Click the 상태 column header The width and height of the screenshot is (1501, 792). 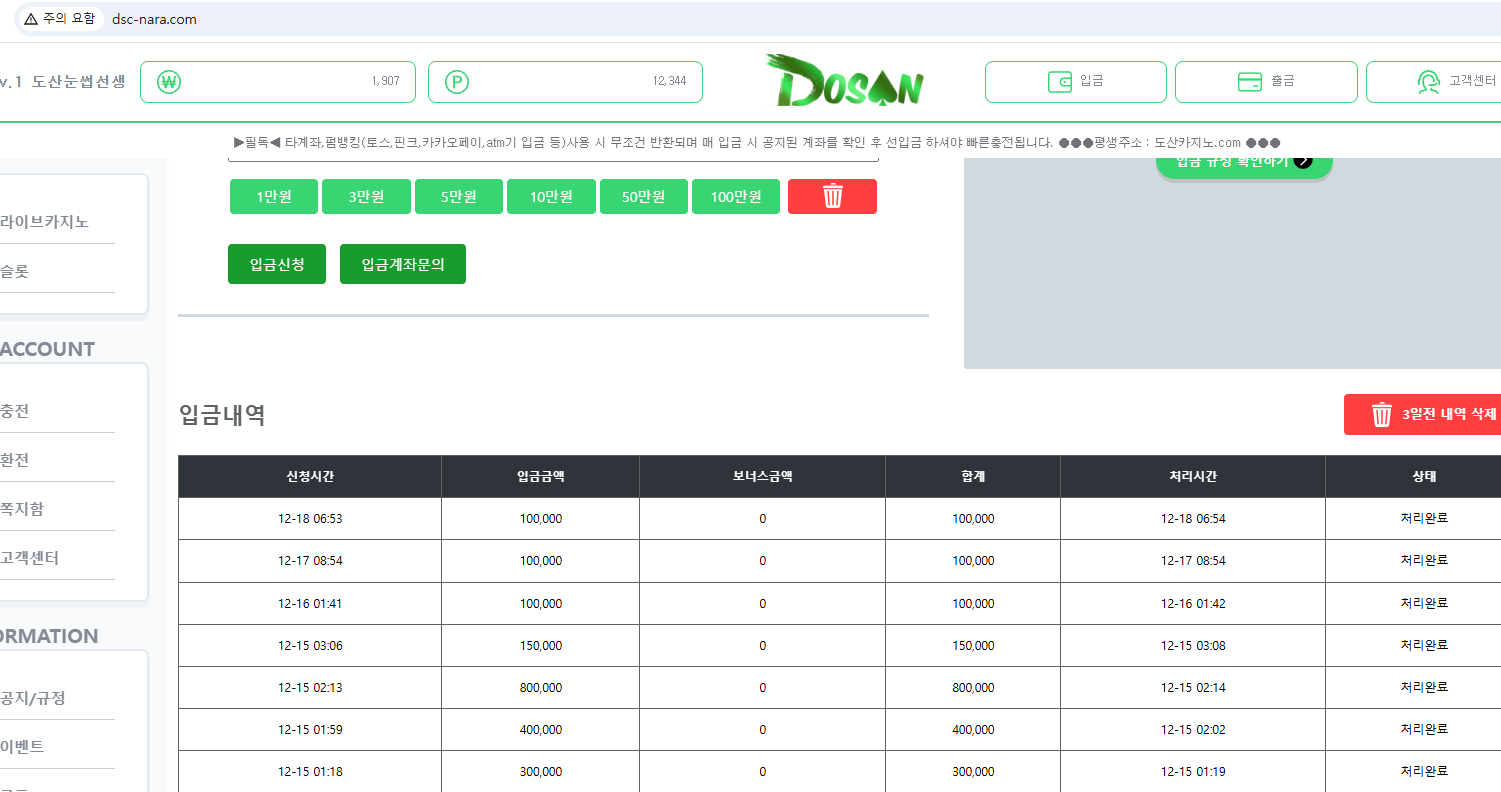(x=1424, y=477)
